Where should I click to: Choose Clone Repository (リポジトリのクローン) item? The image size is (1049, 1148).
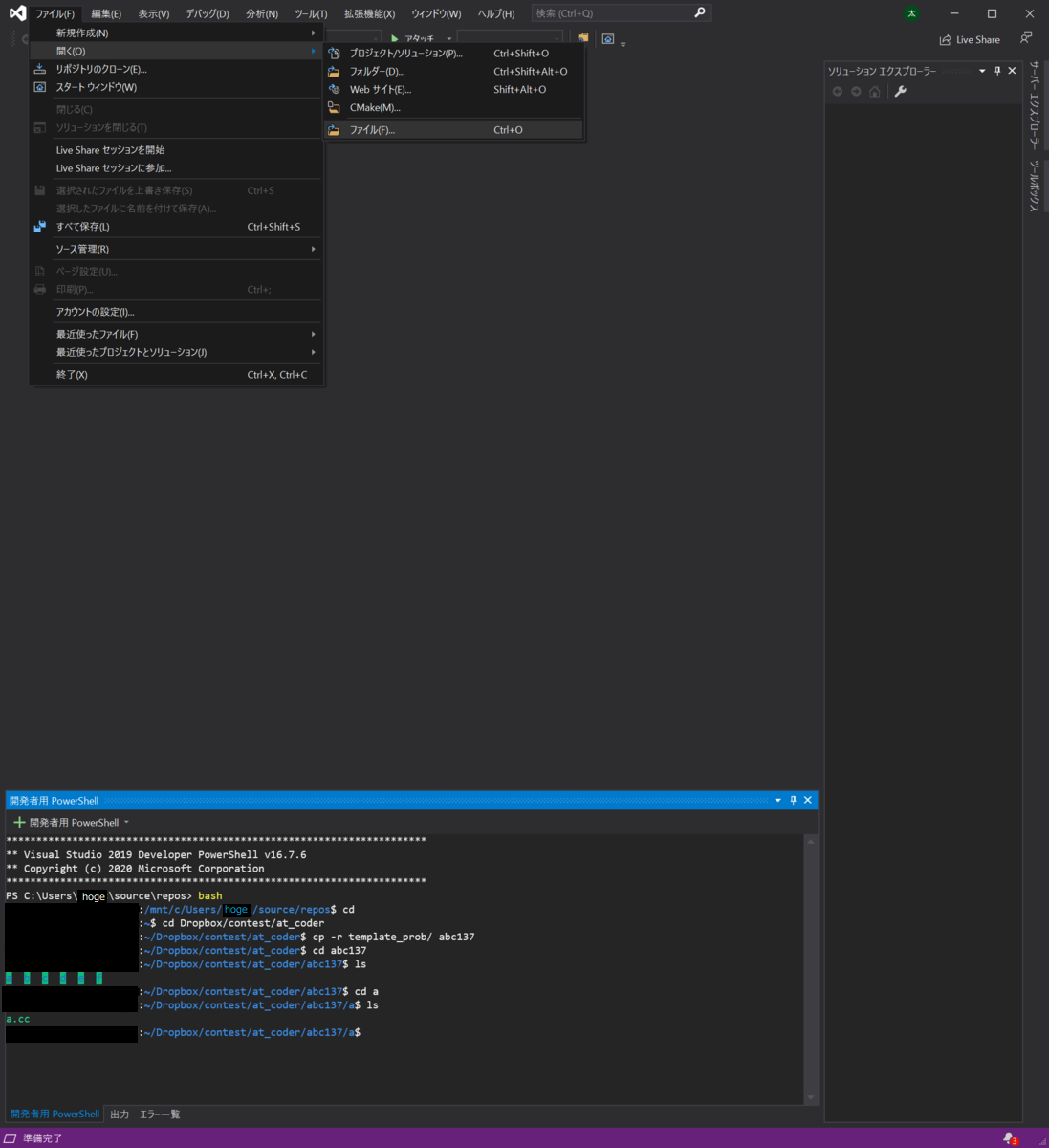point(176,69)
